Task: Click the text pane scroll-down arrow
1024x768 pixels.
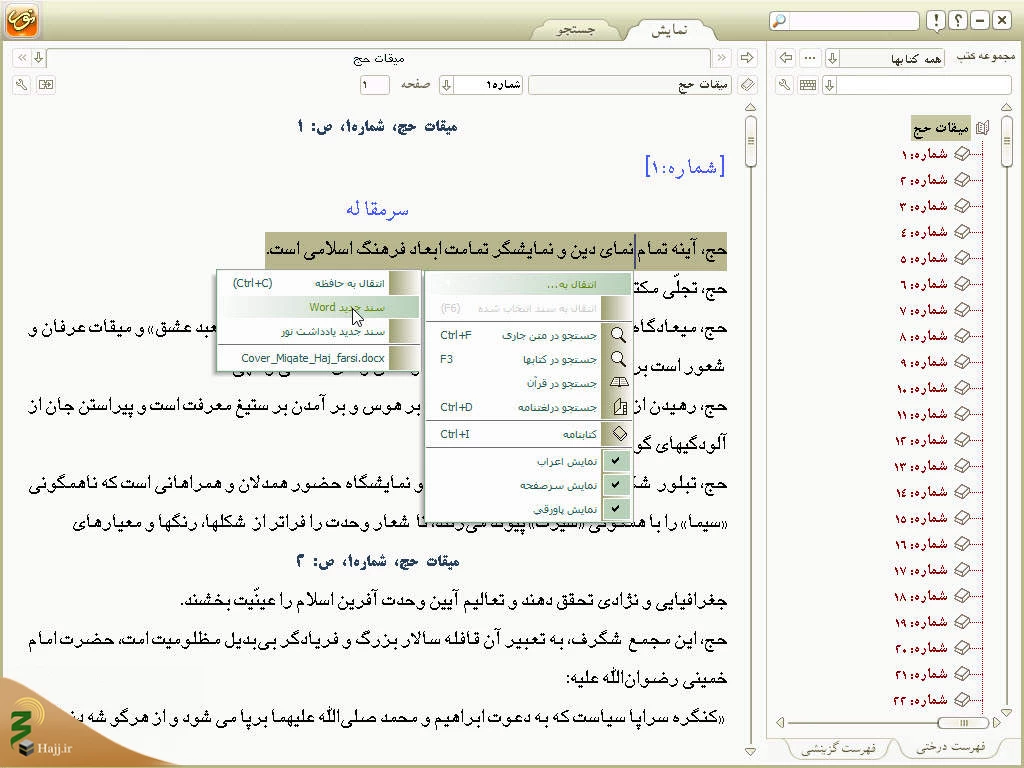Action: coord(750,752)
